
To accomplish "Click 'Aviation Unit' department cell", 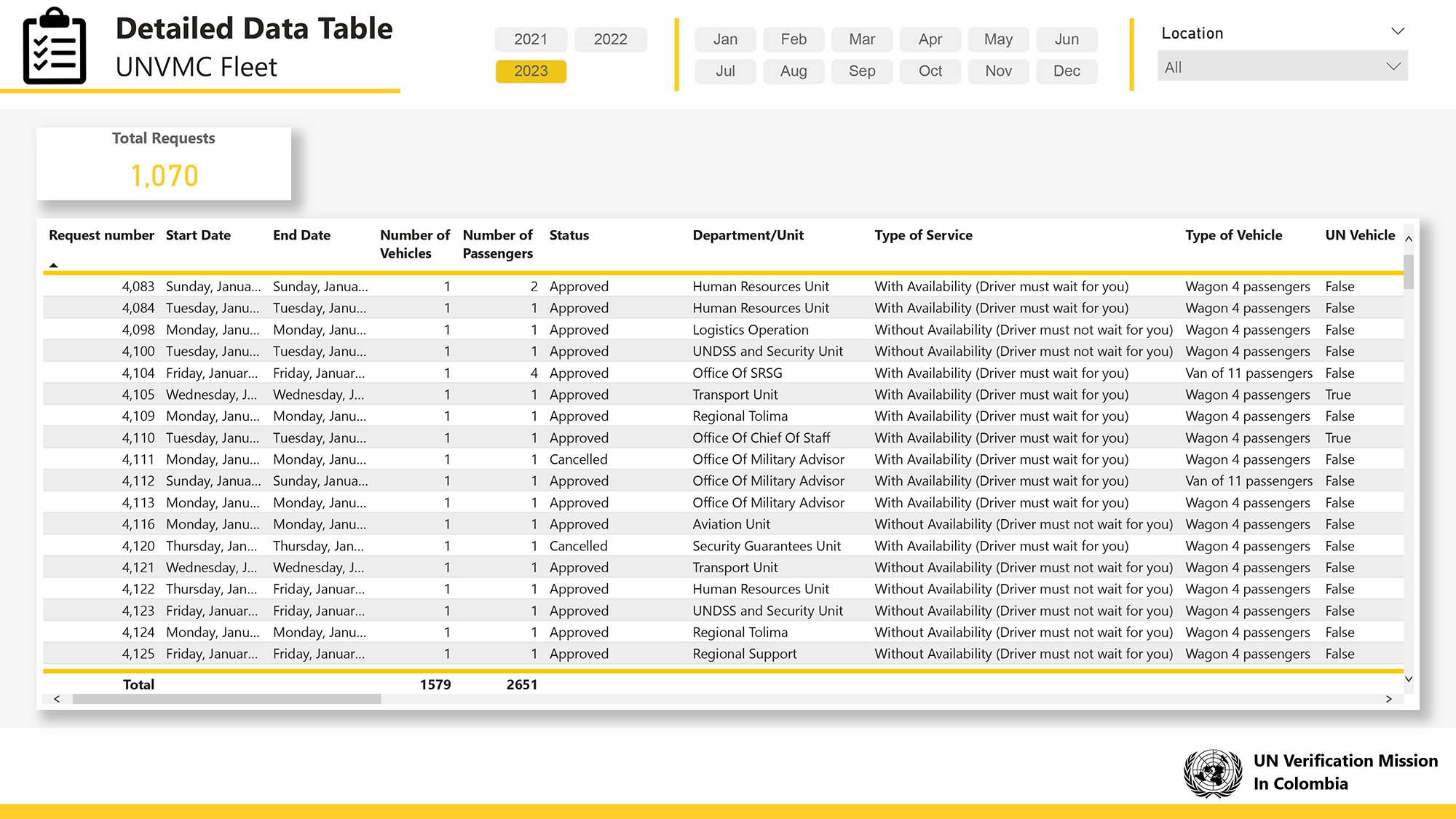I will pyautogui.click(x=731, y=524).
